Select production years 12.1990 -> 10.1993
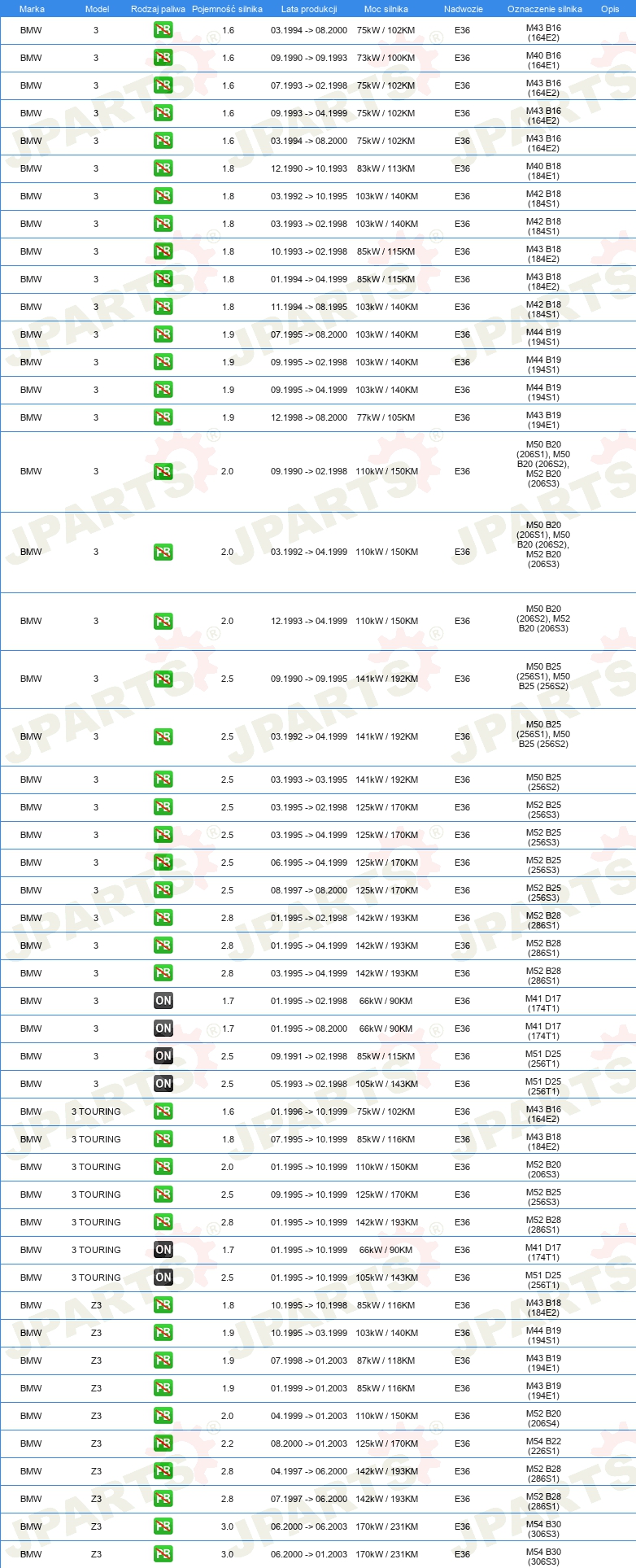Viewport: 636px width, 1568px height. tap(309, 168)
